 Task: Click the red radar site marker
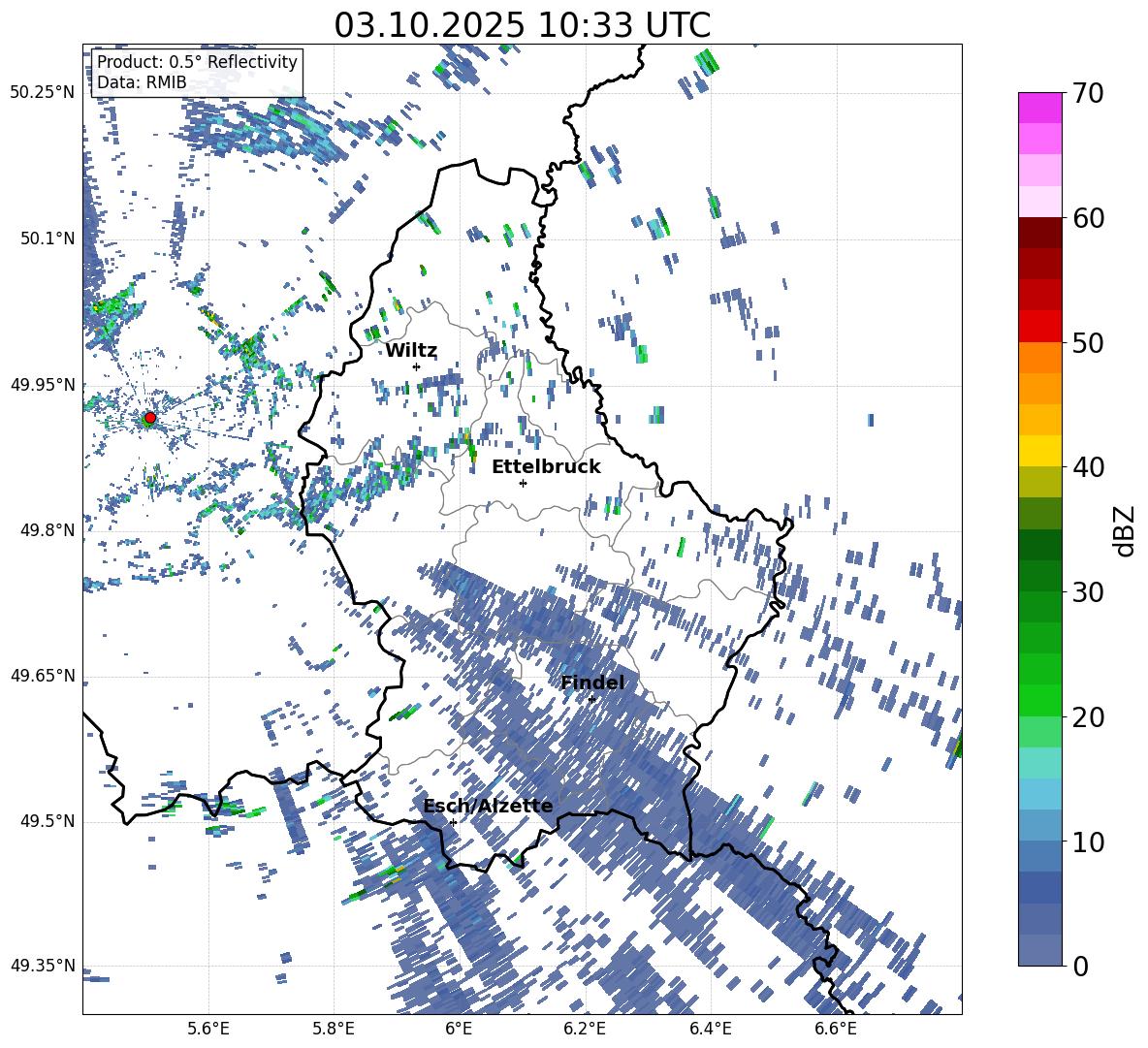(x=150, y=418)
